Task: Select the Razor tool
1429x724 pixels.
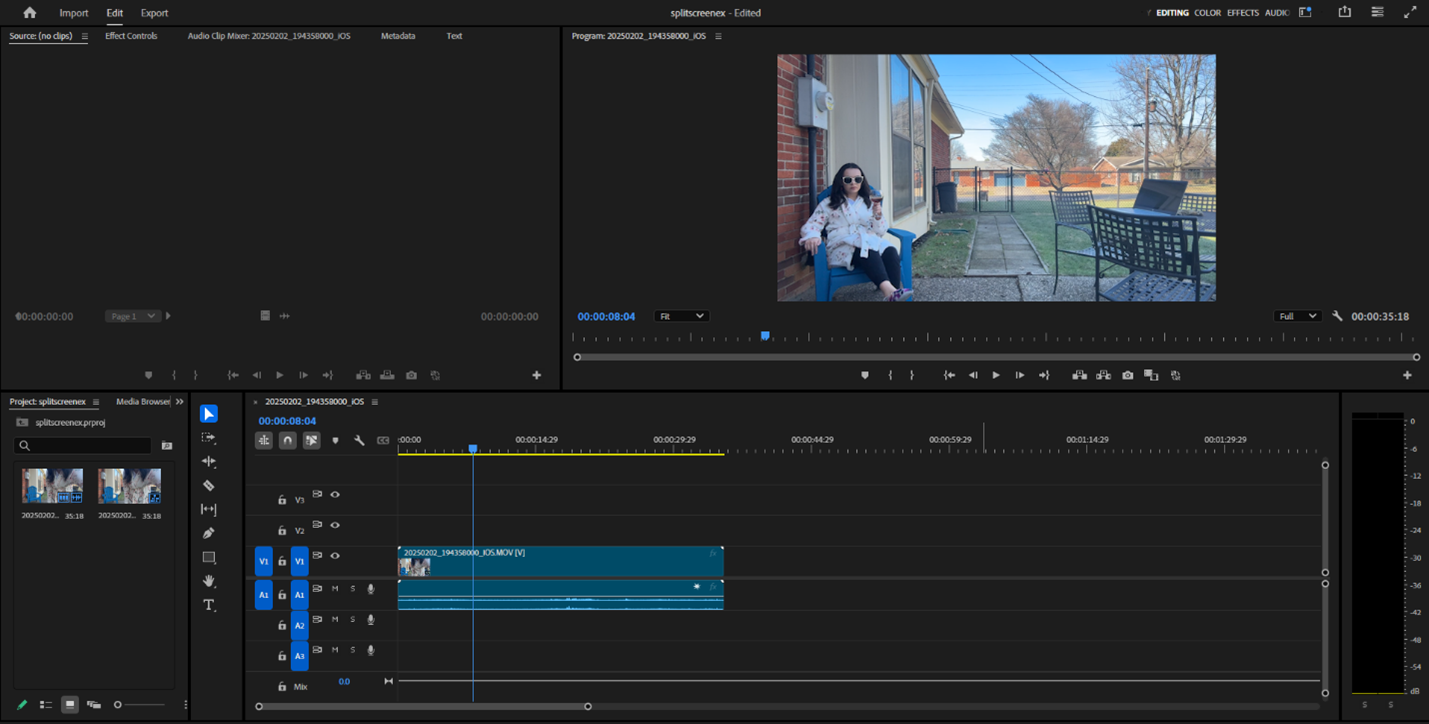Action: pyautogui.click(x=208, y=486)
